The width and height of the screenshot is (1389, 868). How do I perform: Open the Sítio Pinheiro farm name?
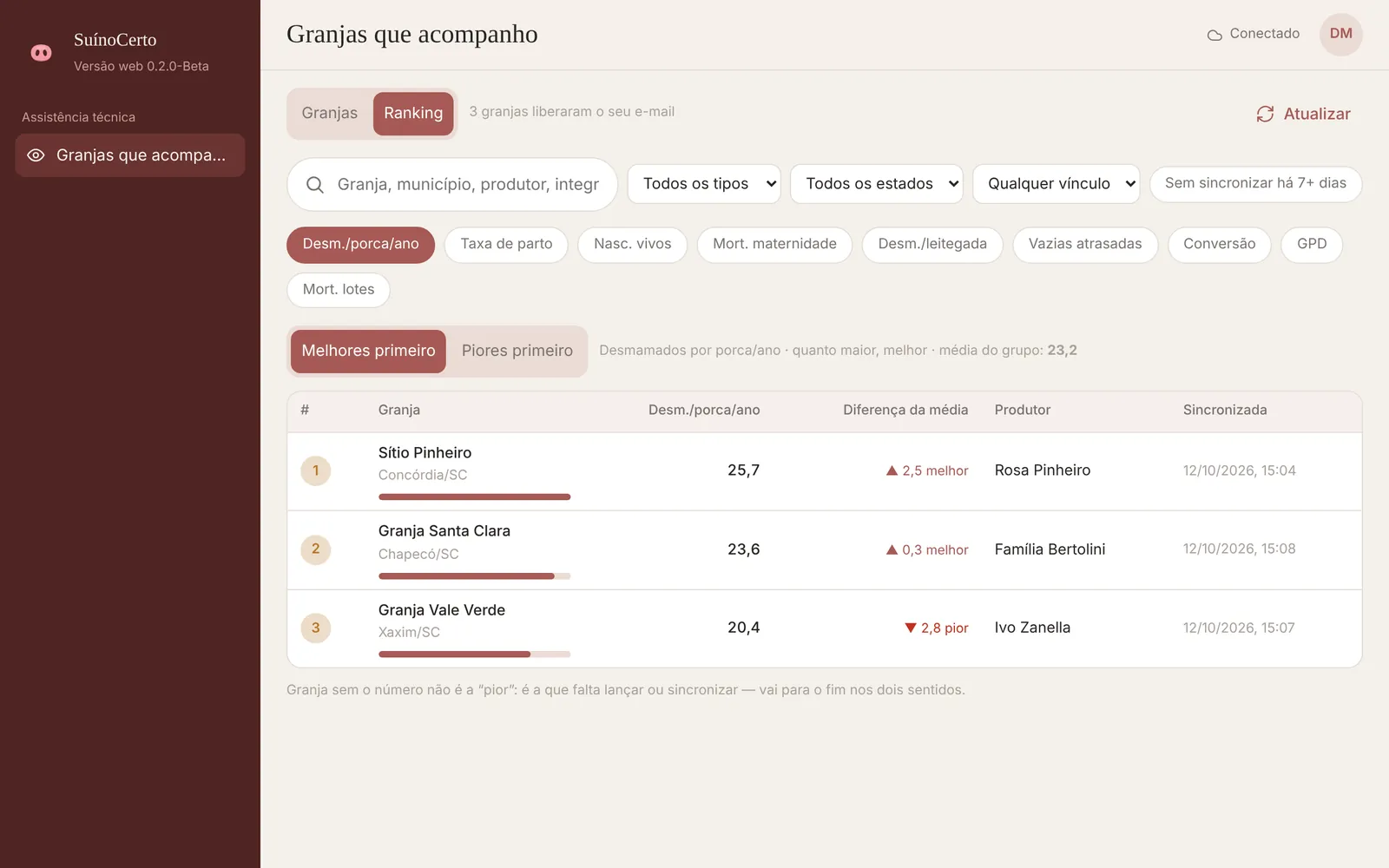[425, 453]
